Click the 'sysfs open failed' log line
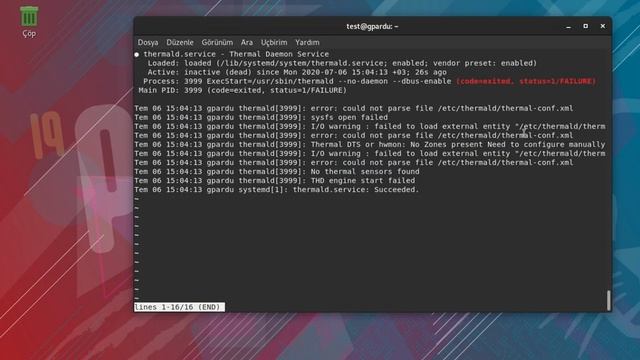This screenshot has height=360, width=640. pos(261,118)
